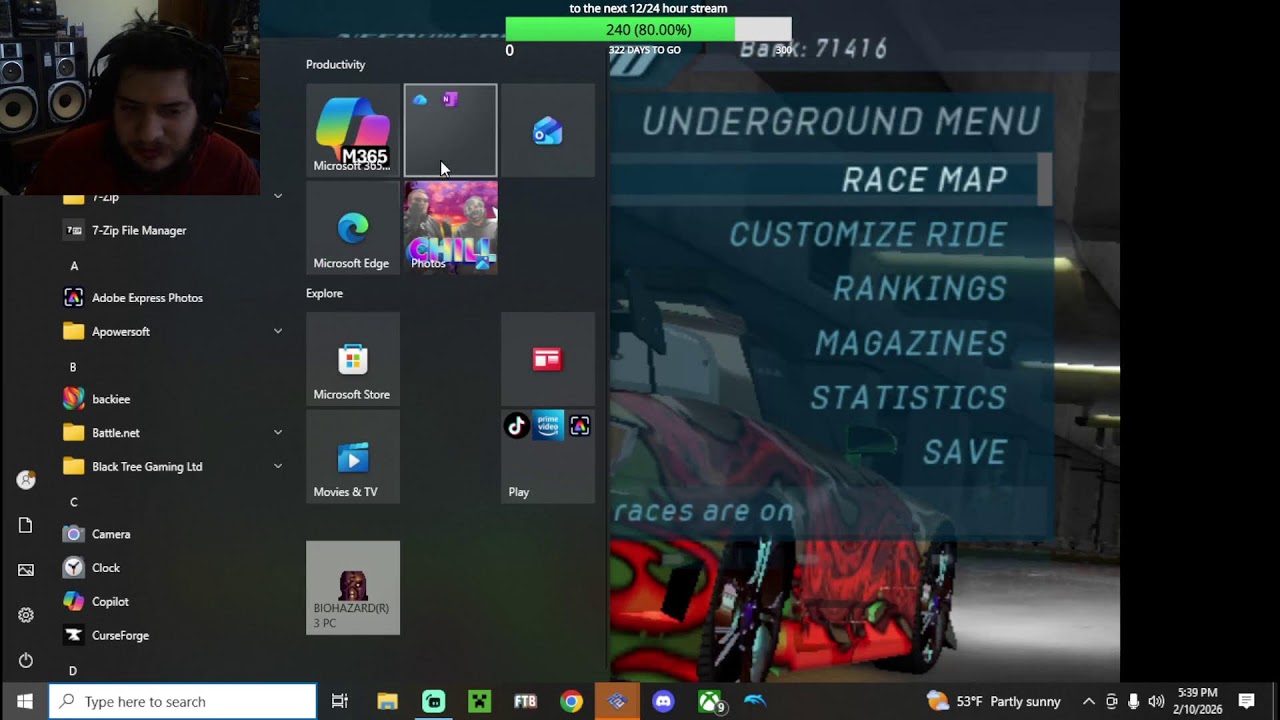Open the Microsoft 365 Copilot tile

pos(352,131)
